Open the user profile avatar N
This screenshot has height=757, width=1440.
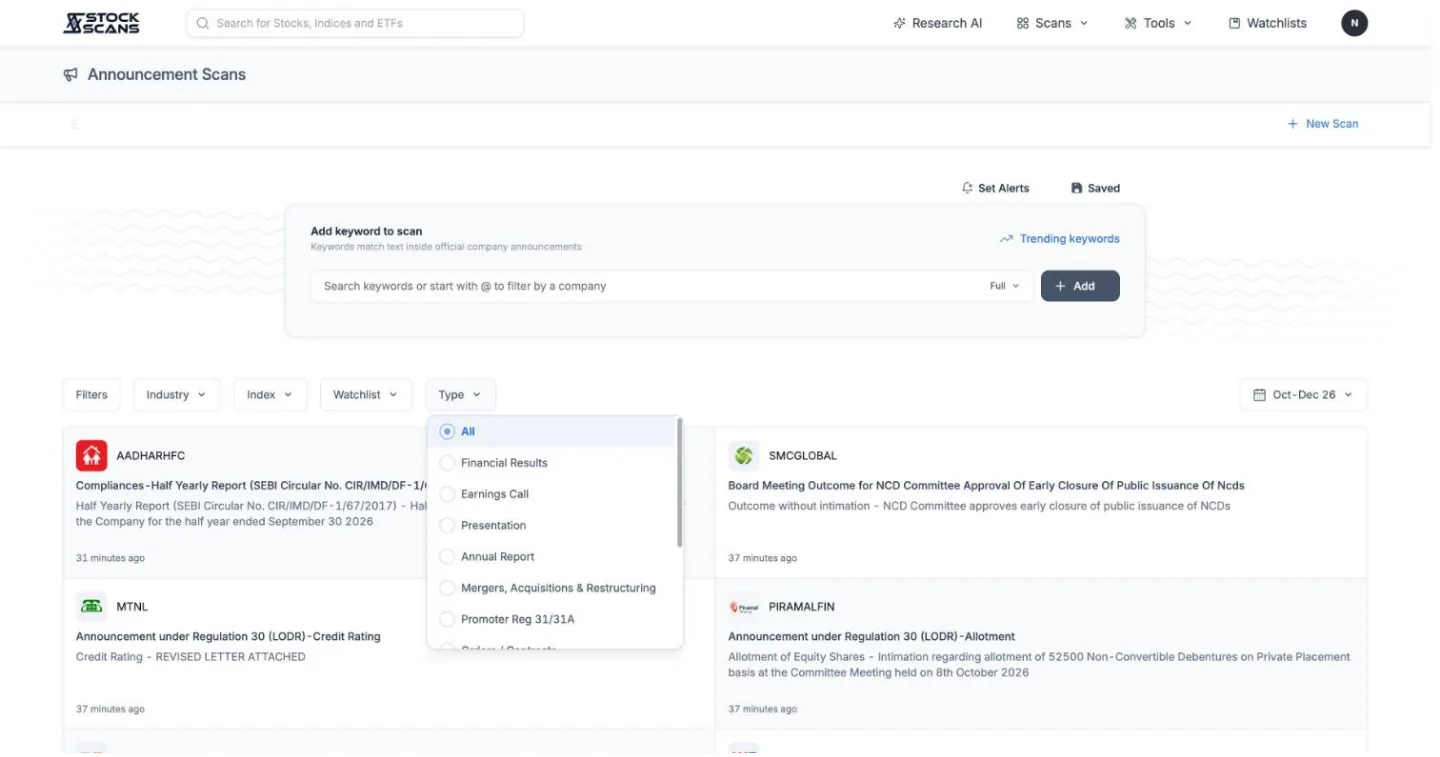(x=1354, y=23)
